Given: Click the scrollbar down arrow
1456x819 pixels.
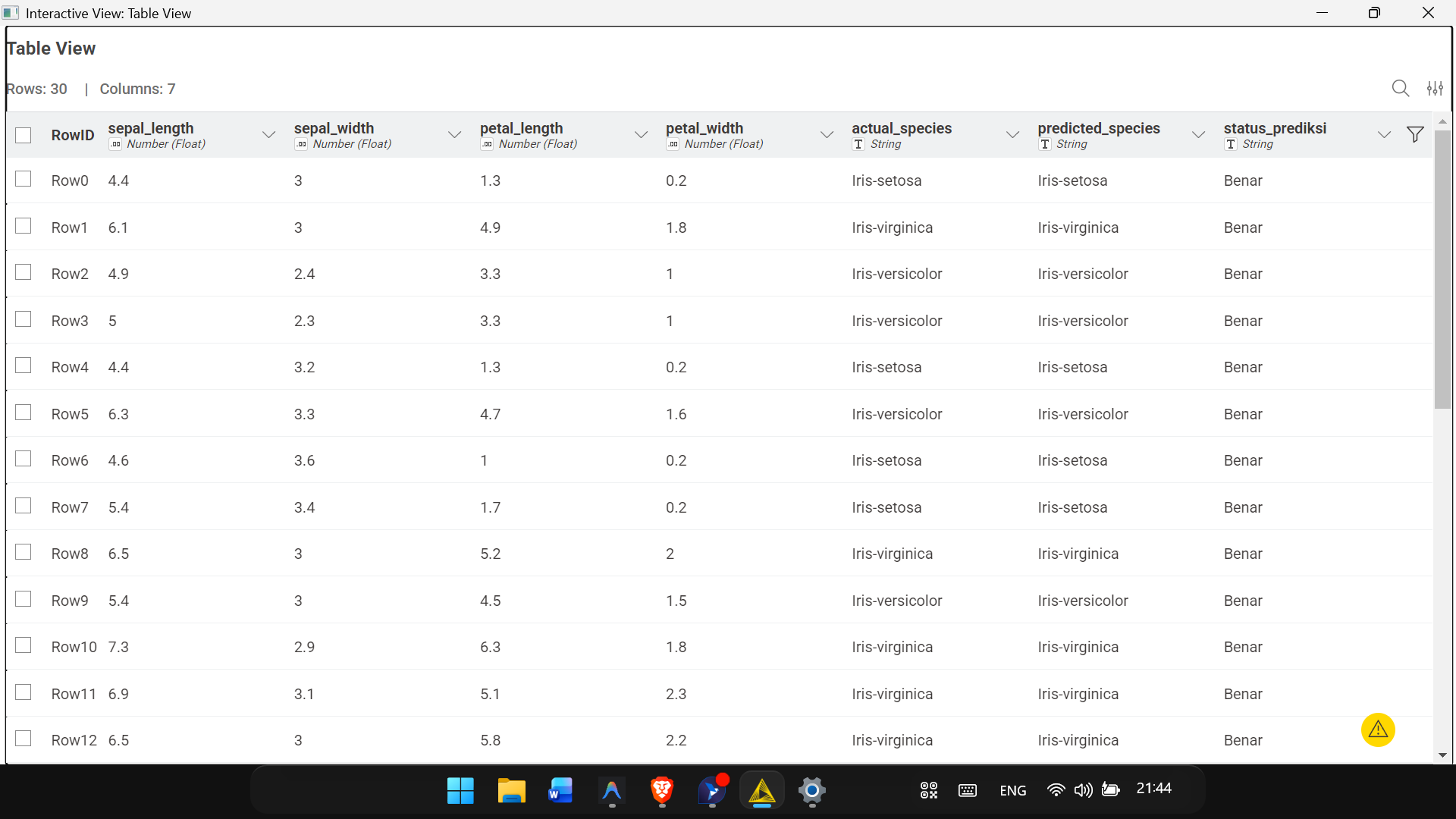Looking at the screenshot, I should (x=1442, y=755).
